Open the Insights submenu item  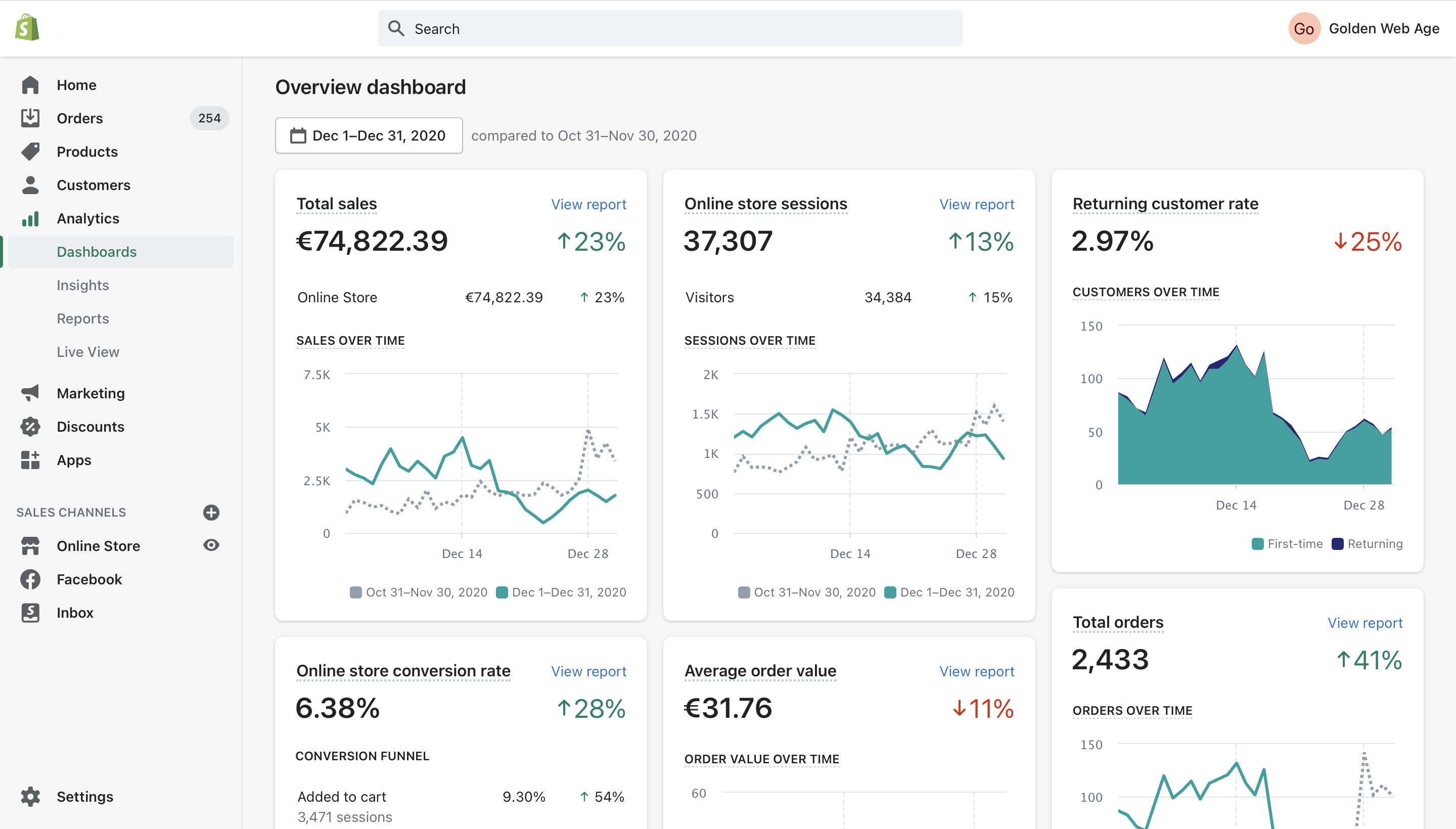point(83,285)
